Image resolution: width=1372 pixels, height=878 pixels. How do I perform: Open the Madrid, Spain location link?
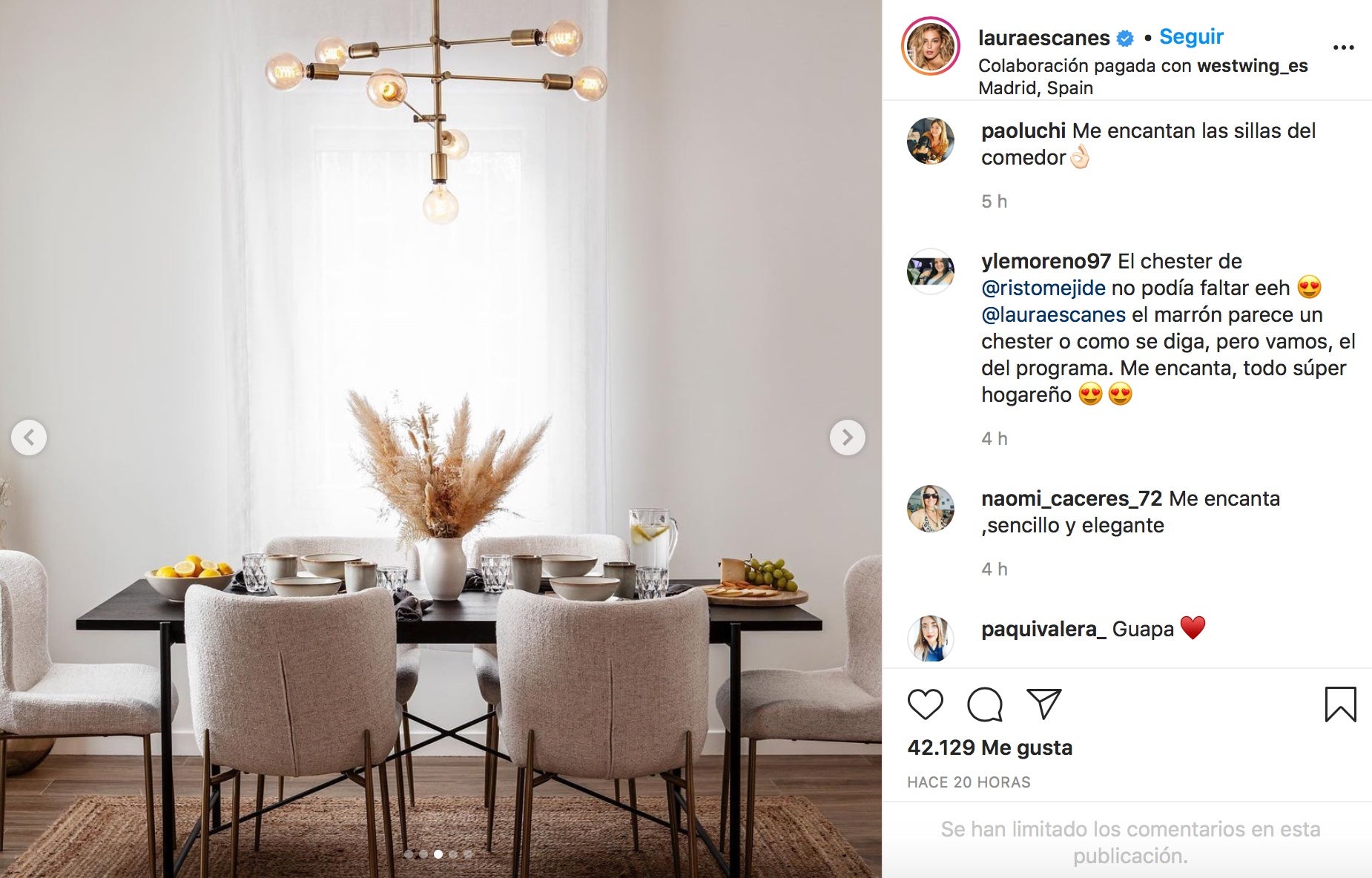point(1035,88)
